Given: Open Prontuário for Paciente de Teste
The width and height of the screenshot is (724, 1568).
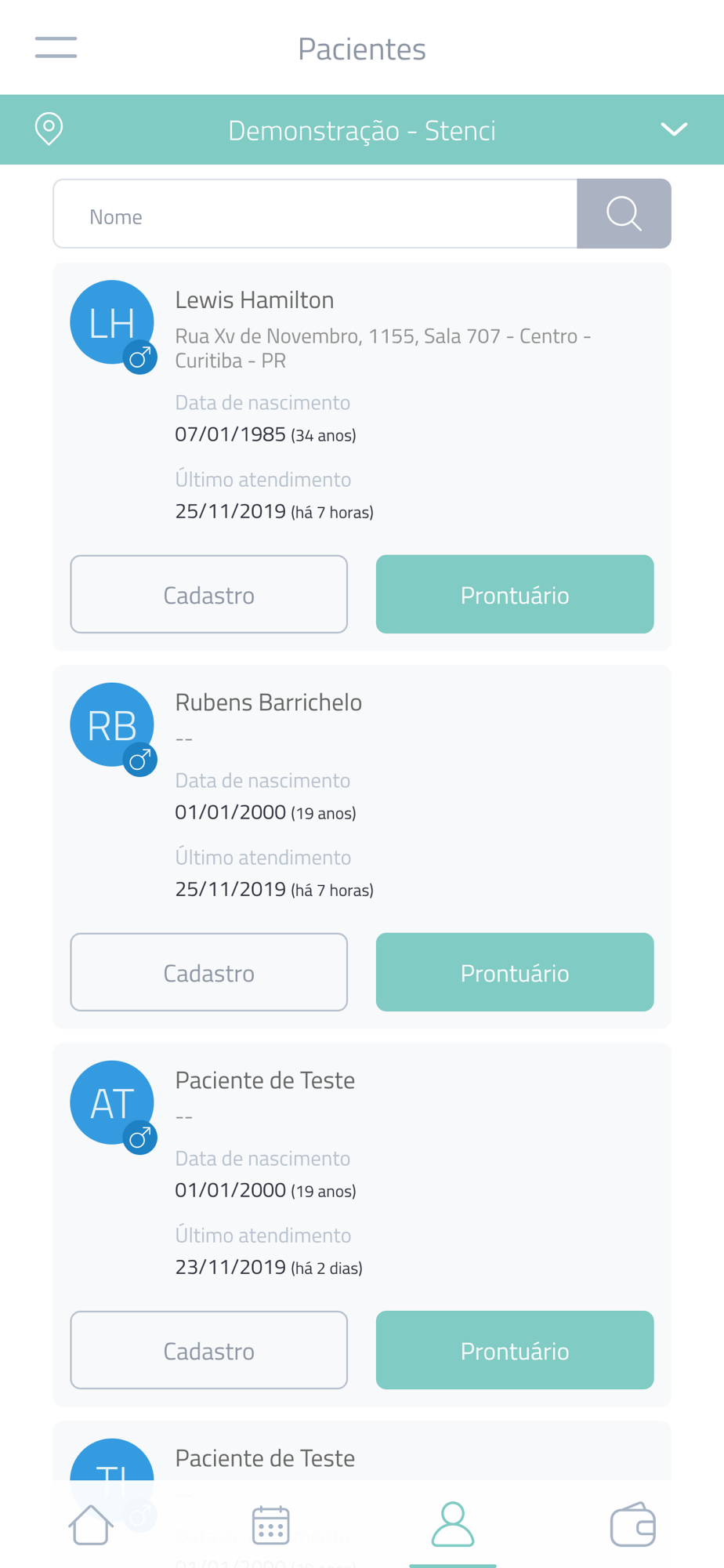Looking at the screenshot, I should tap(515, 1350).
